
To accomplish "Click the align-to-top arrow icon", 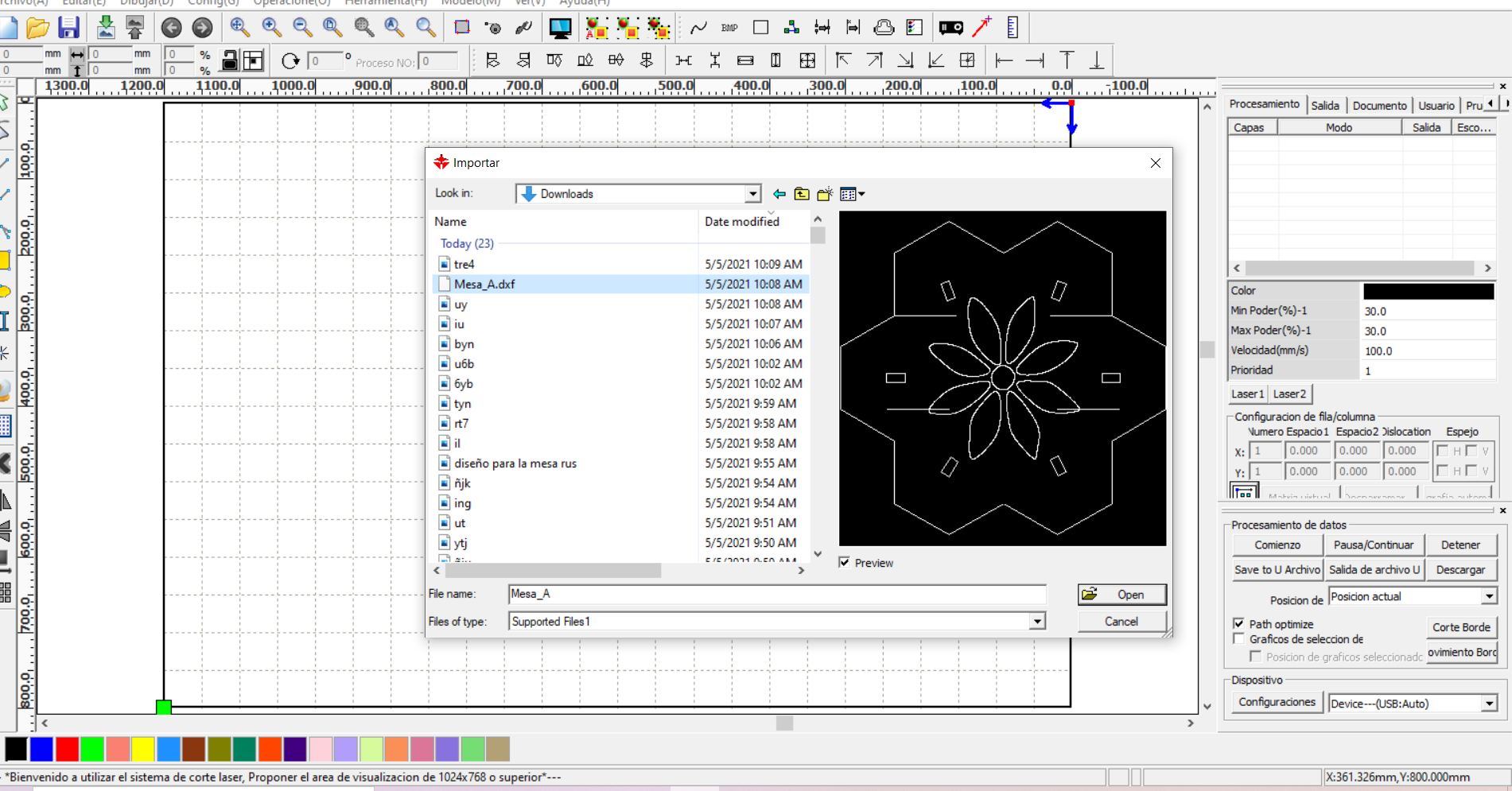I will click(1067, 60).
